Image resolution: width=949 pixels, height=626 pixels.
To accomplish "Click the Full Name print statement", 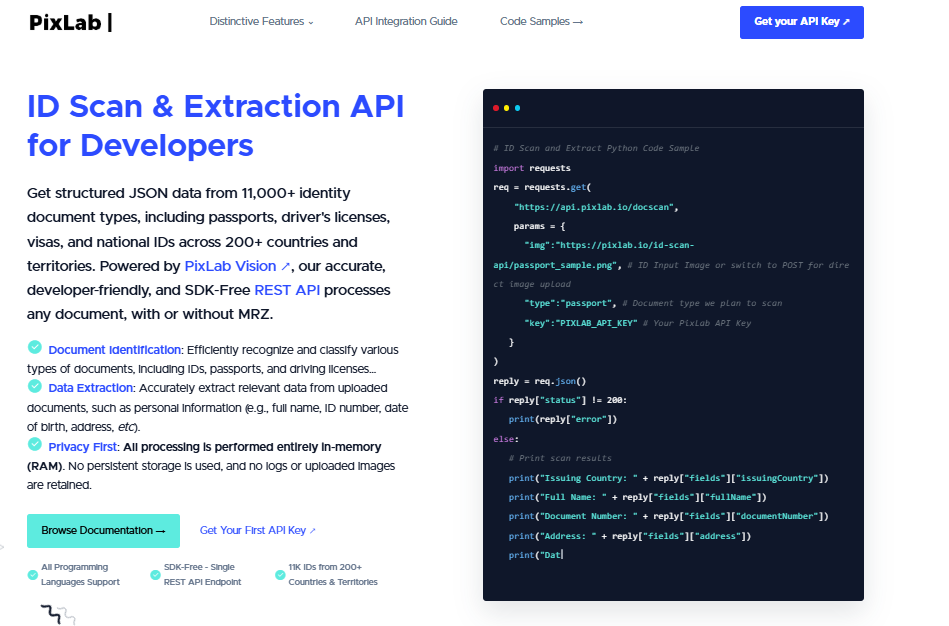I will (637, 498).
